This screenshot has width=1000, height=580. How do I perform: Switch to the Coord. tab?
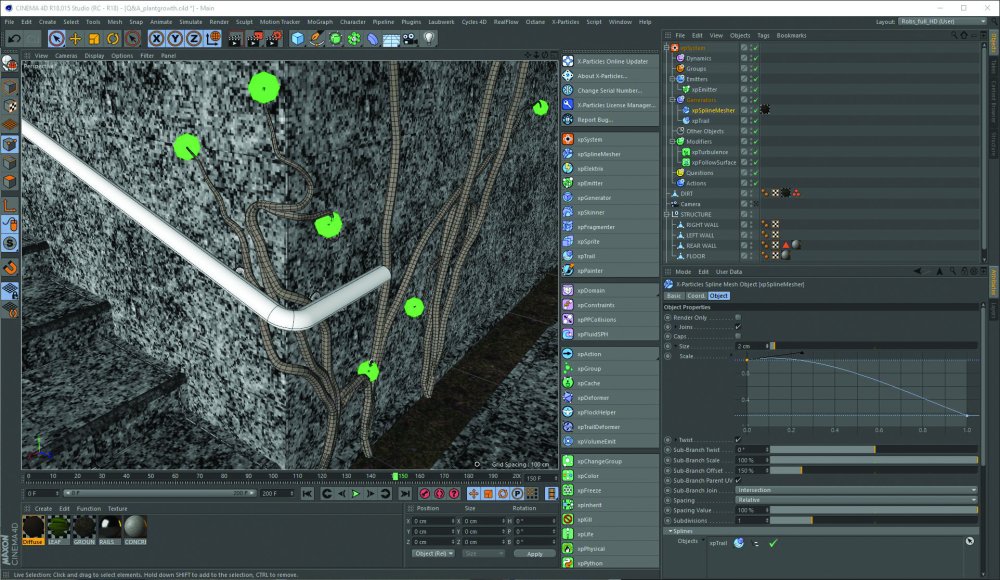[696, 296]
